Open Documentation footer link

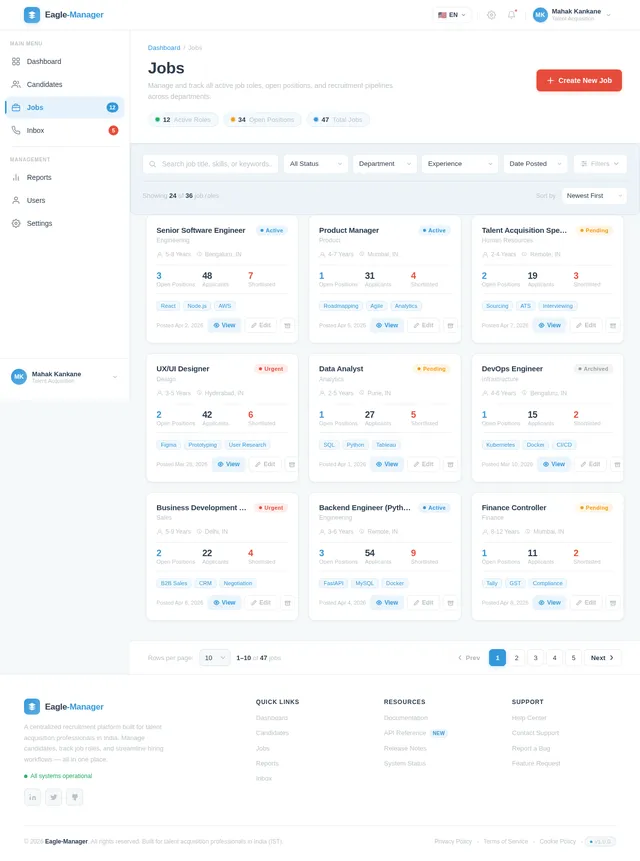pos(406,718)
